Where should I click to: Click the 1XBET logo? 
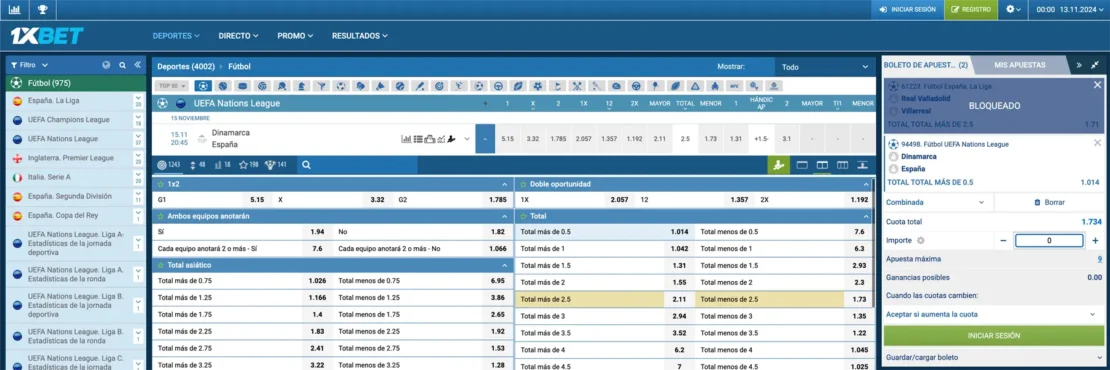pyautogui.click(x=47, y=35)
